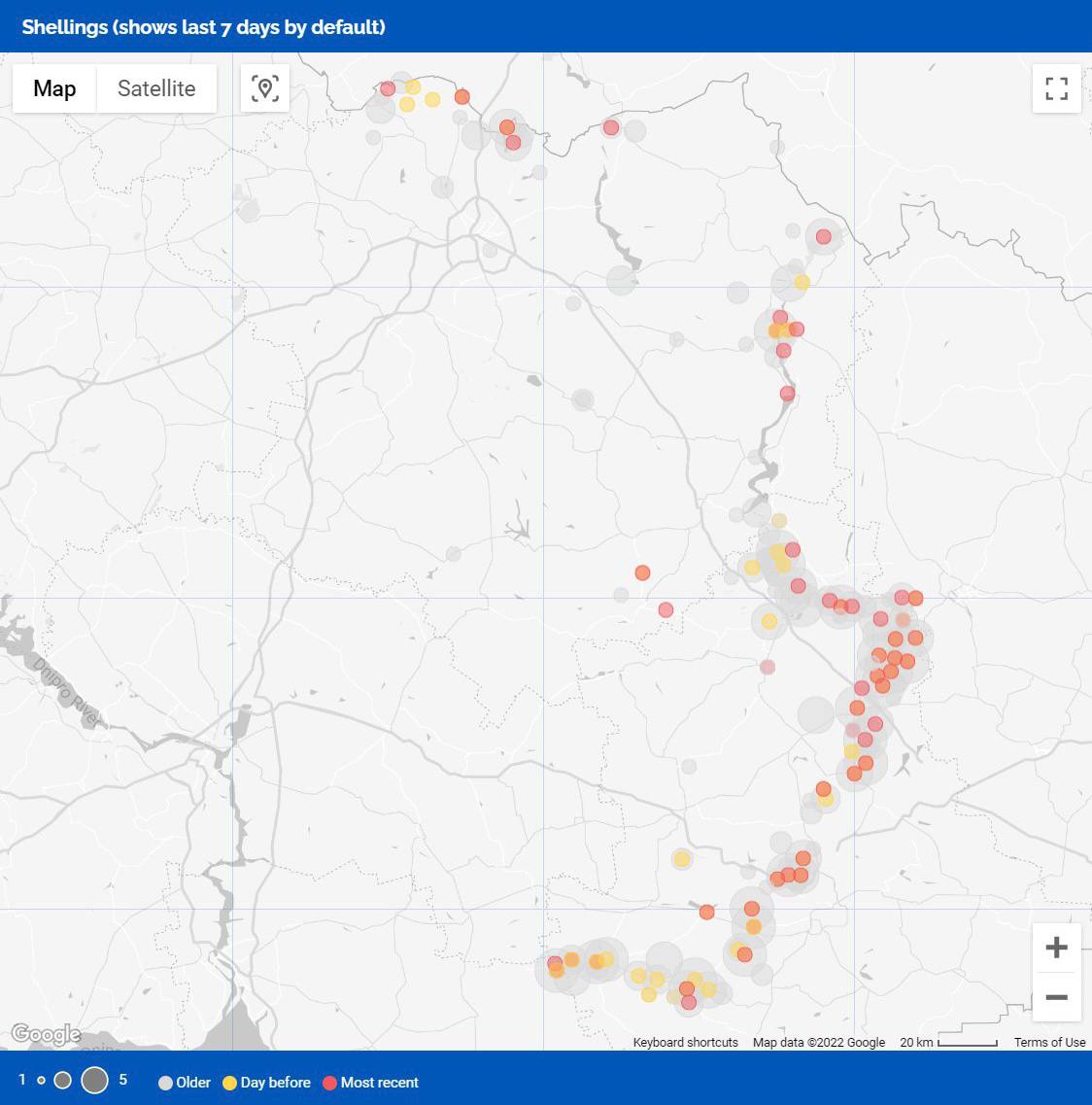Image resolution: width=1092 pixels, height=1105 pixels.
Task: Open the Terms of Use link
Action: (1049, 1043)
